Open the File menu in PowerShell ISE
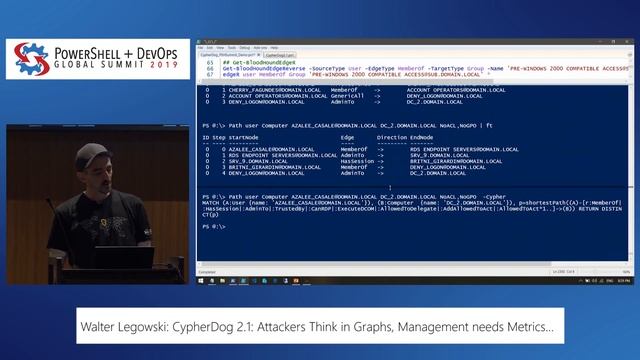 (200, 48)
